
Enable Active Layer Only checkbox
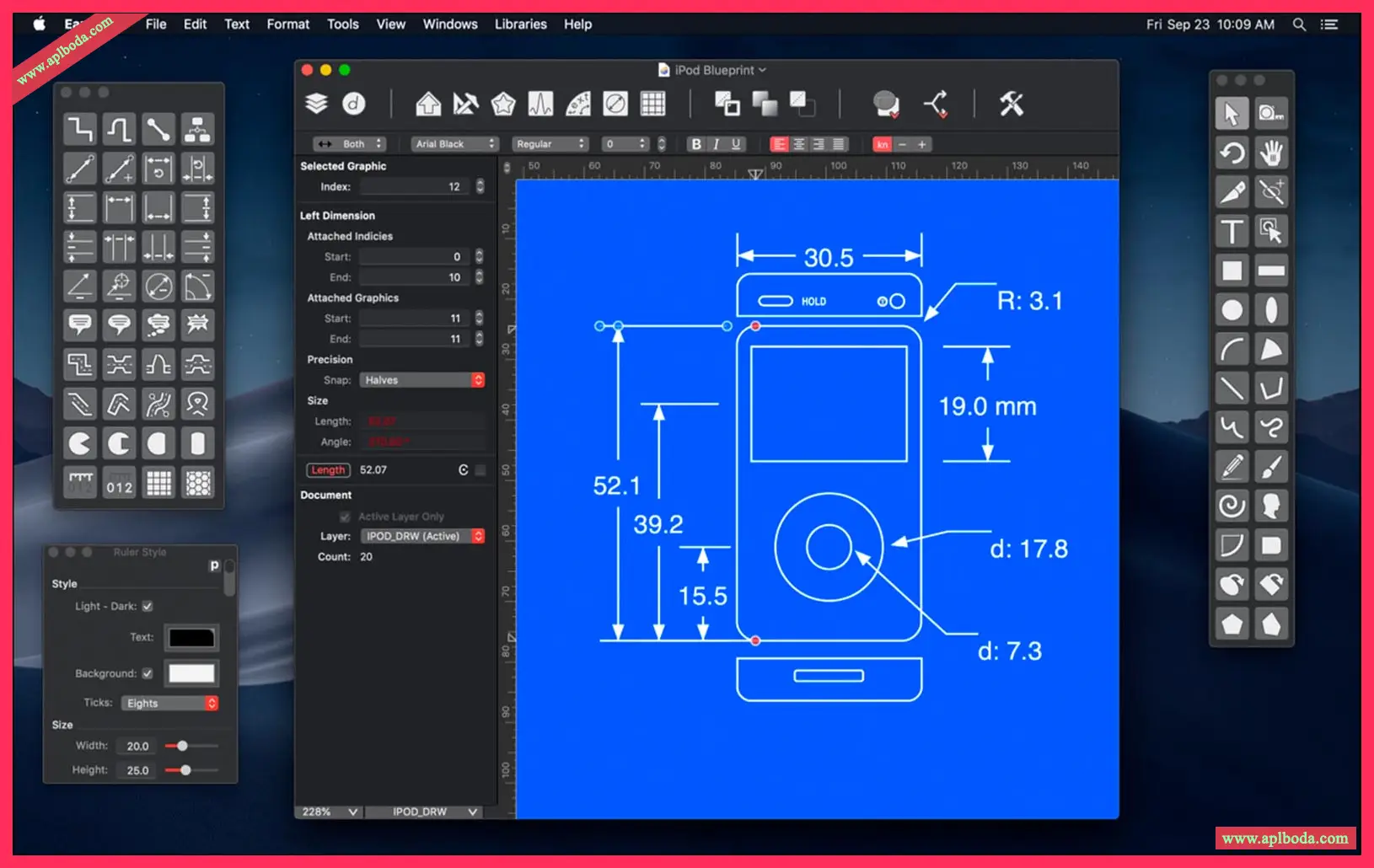click(x=345, y=517)
